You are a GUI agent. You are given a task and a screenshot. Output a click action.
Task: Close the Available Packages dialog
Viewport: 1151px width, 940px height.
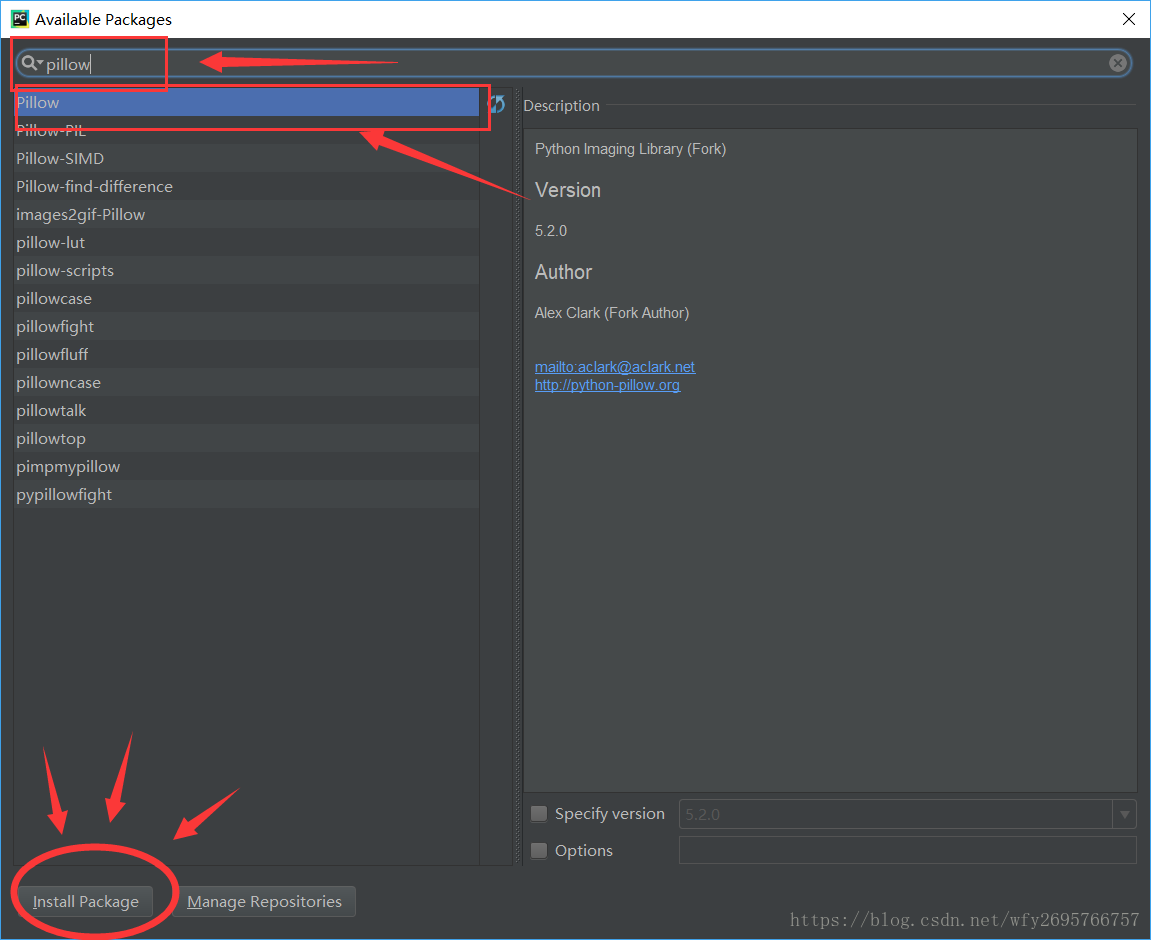click(x=1128, y=19)
